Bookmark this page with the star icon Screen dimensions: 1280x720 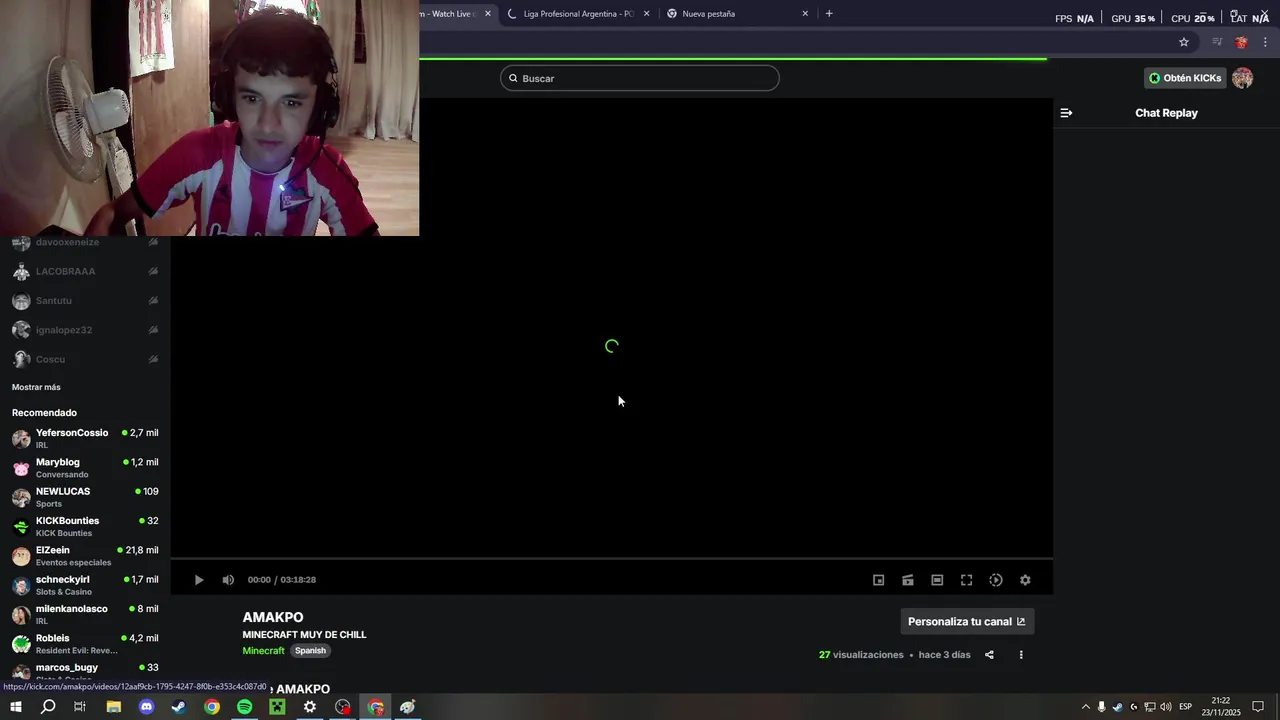tap(1184, 42)
